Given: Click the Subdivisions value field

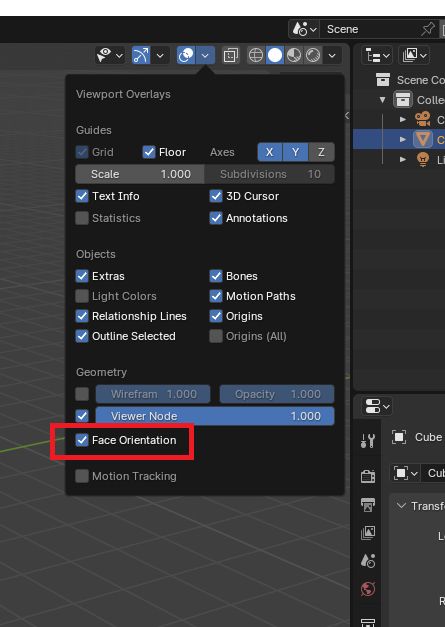Looking at the screenshot, I should click(x=270, y=174).
